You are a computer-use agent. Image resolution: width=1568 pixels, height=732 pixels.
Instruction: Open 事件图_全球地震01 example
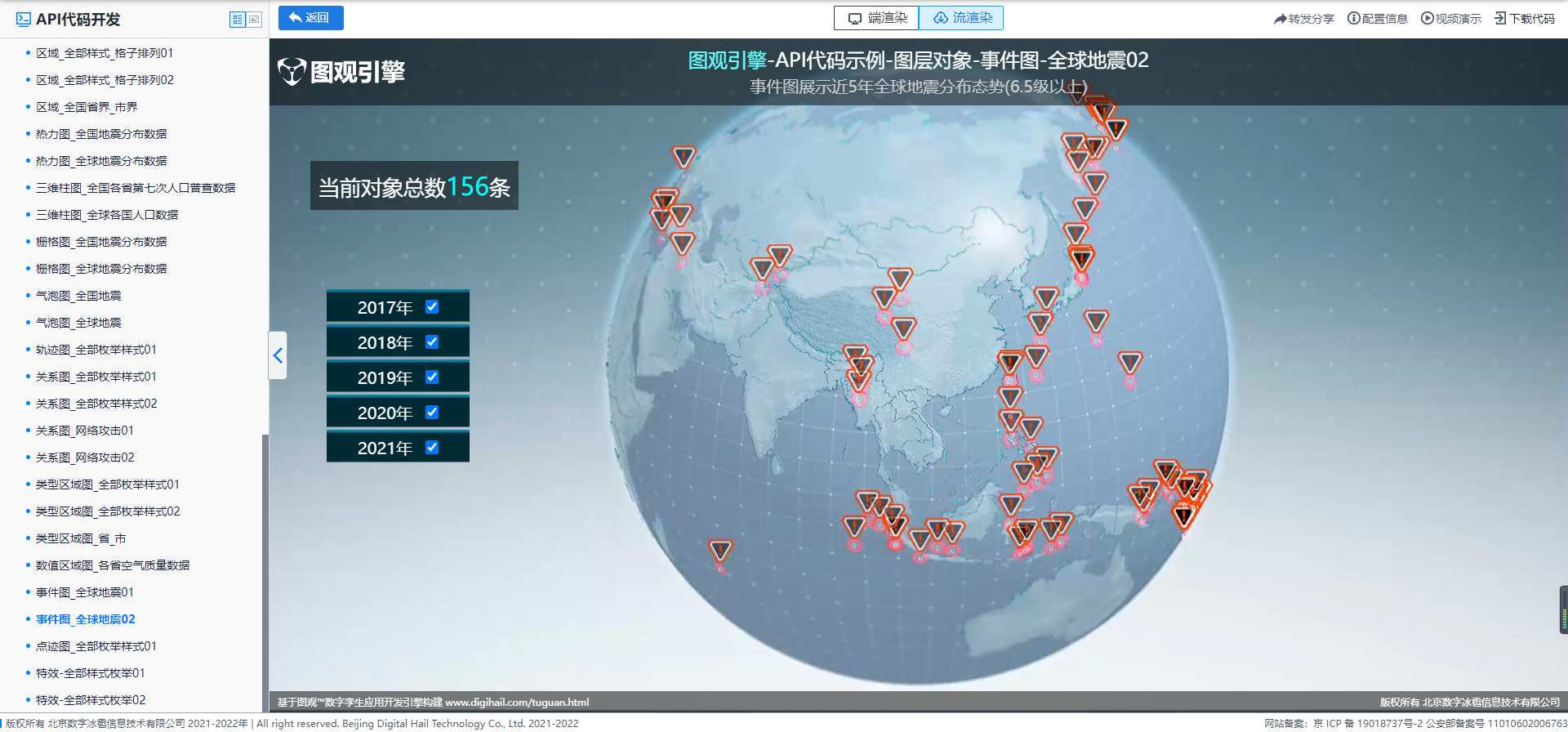[x=85, y=592]
